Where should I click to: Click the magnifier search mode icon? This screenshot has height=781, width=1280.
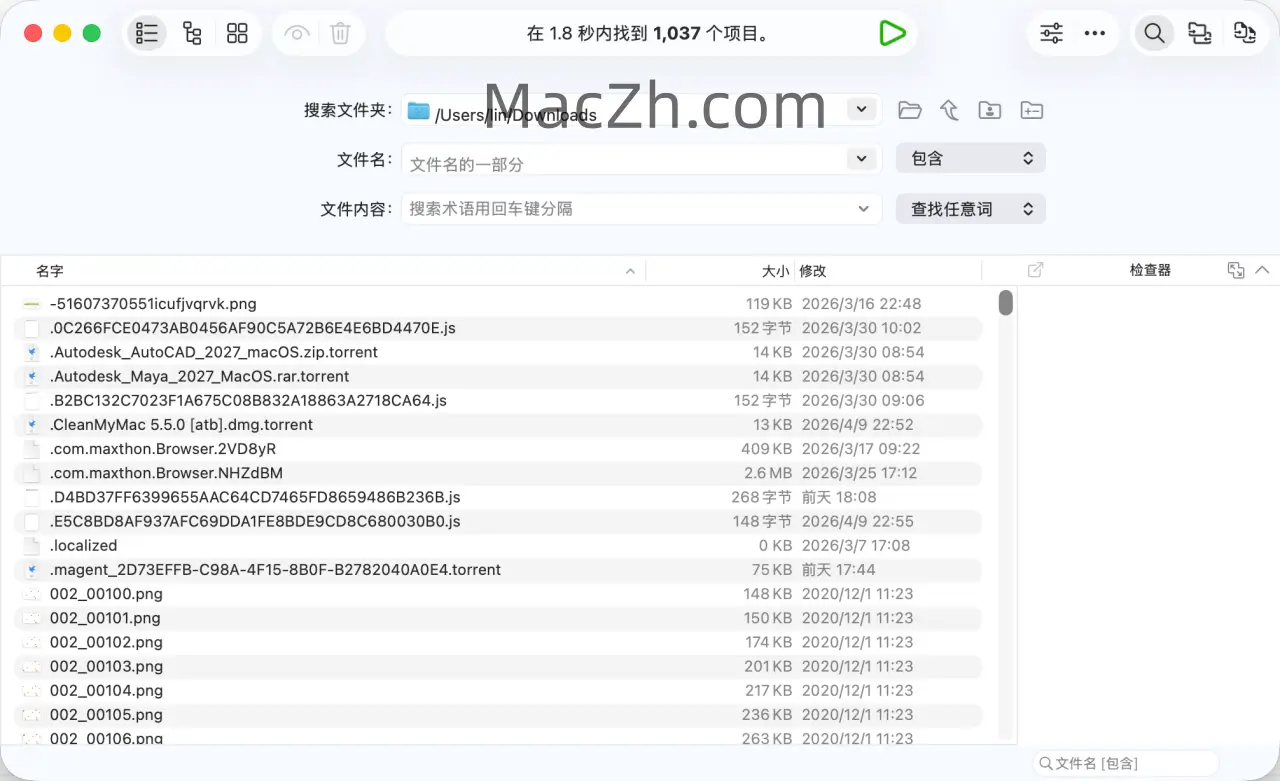[x=1154, y=34]
